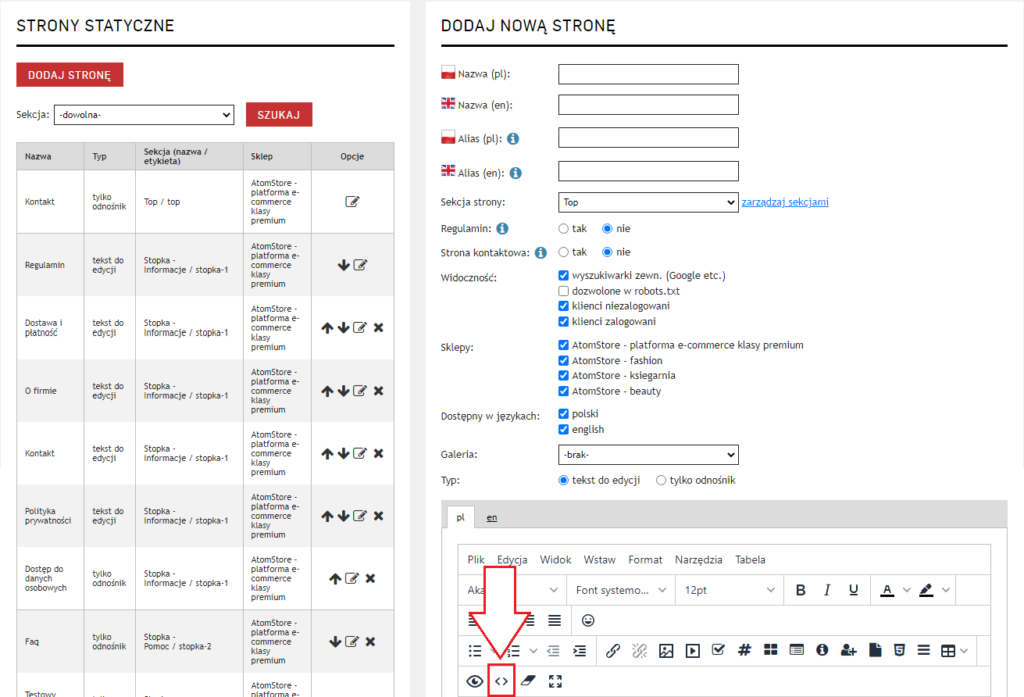Insert an image using picture icon

667,651
